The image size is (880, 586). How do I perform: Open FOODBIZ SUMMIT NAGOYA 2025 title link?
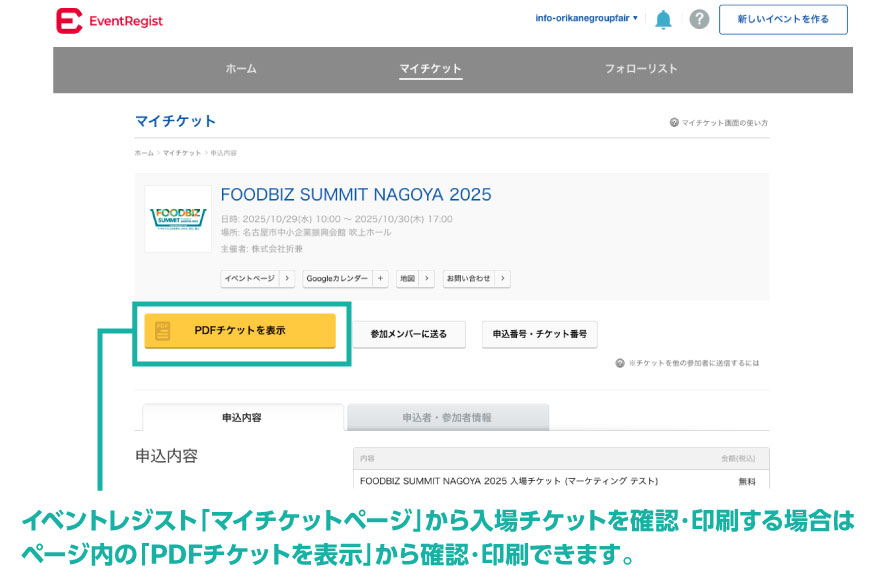click(356, 195)
